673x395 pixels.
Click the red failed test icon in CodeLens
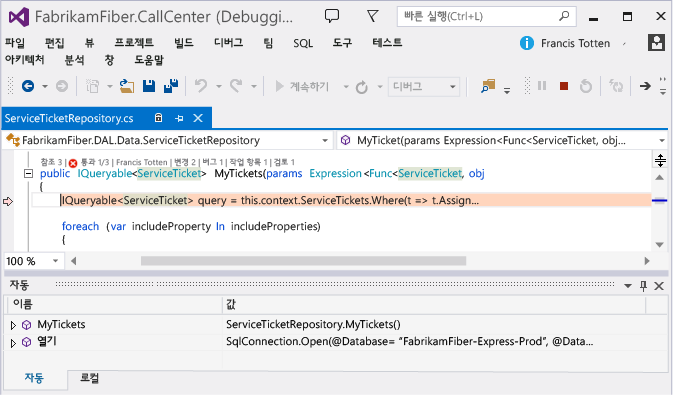[x=73, y=163]
